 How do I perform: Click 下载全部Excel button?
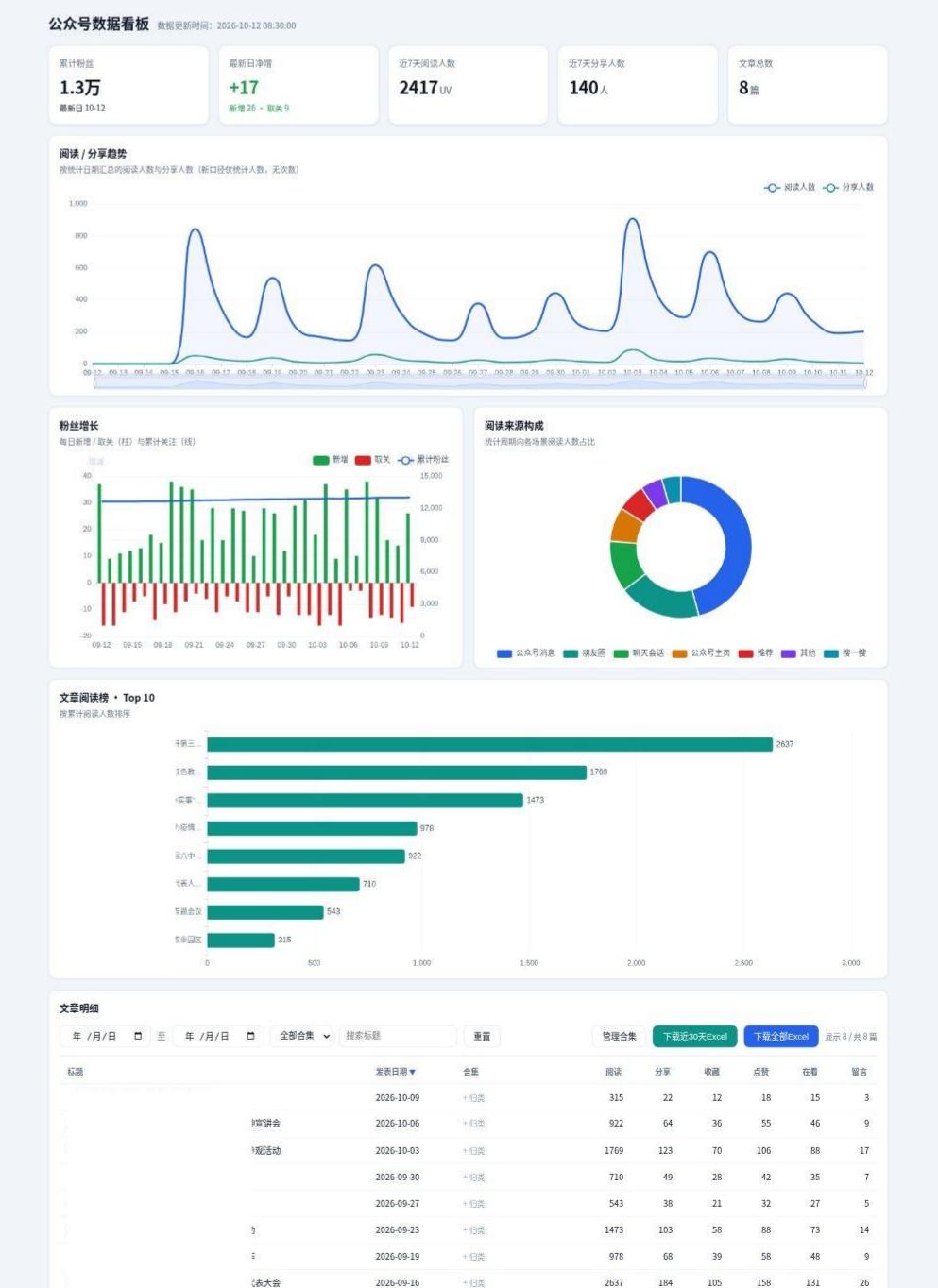click(x=781, y=1036)
